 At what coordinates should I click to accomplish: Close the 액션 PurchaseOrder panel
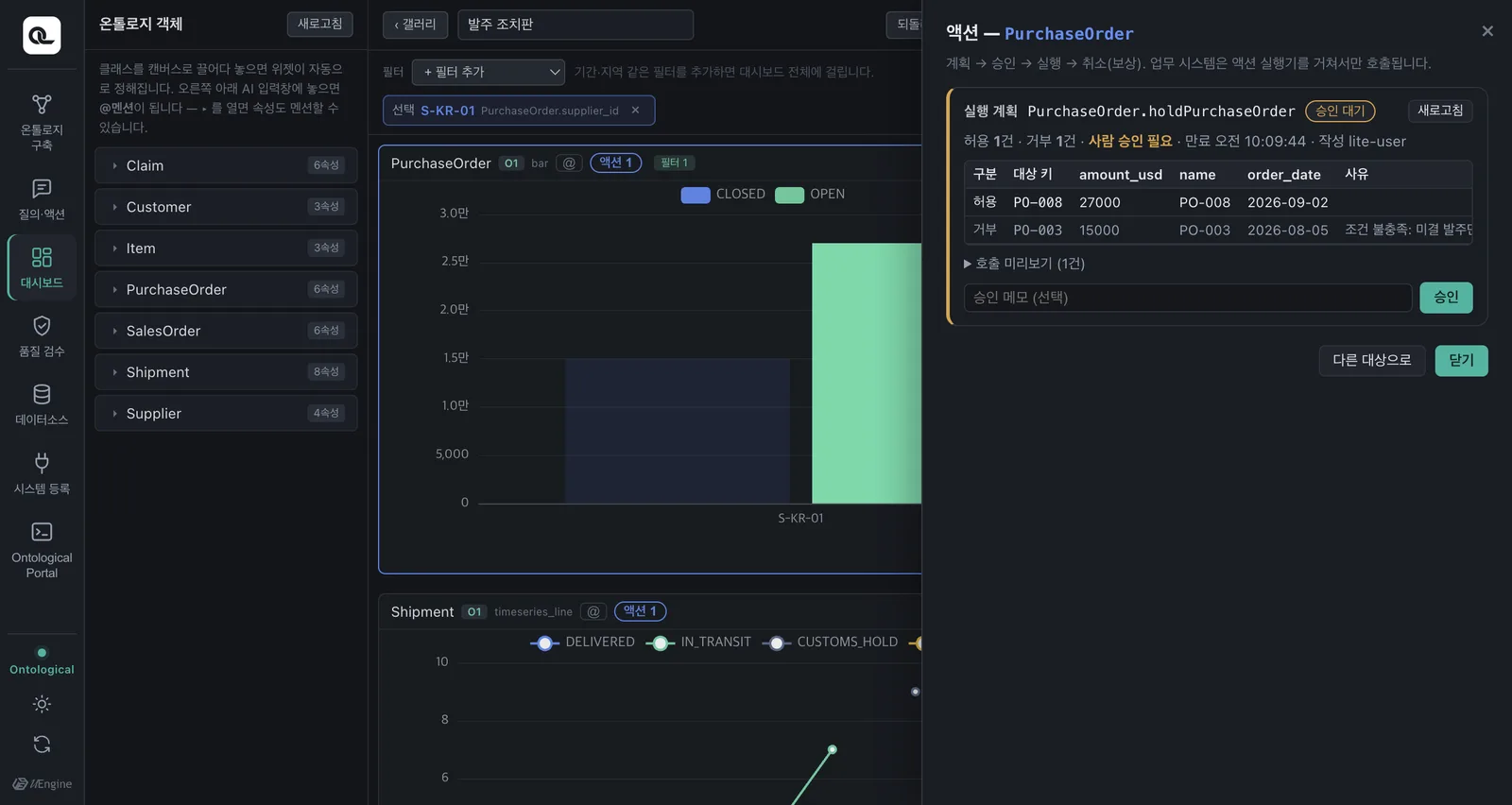pyautogui.click(x=1487, y=31)
